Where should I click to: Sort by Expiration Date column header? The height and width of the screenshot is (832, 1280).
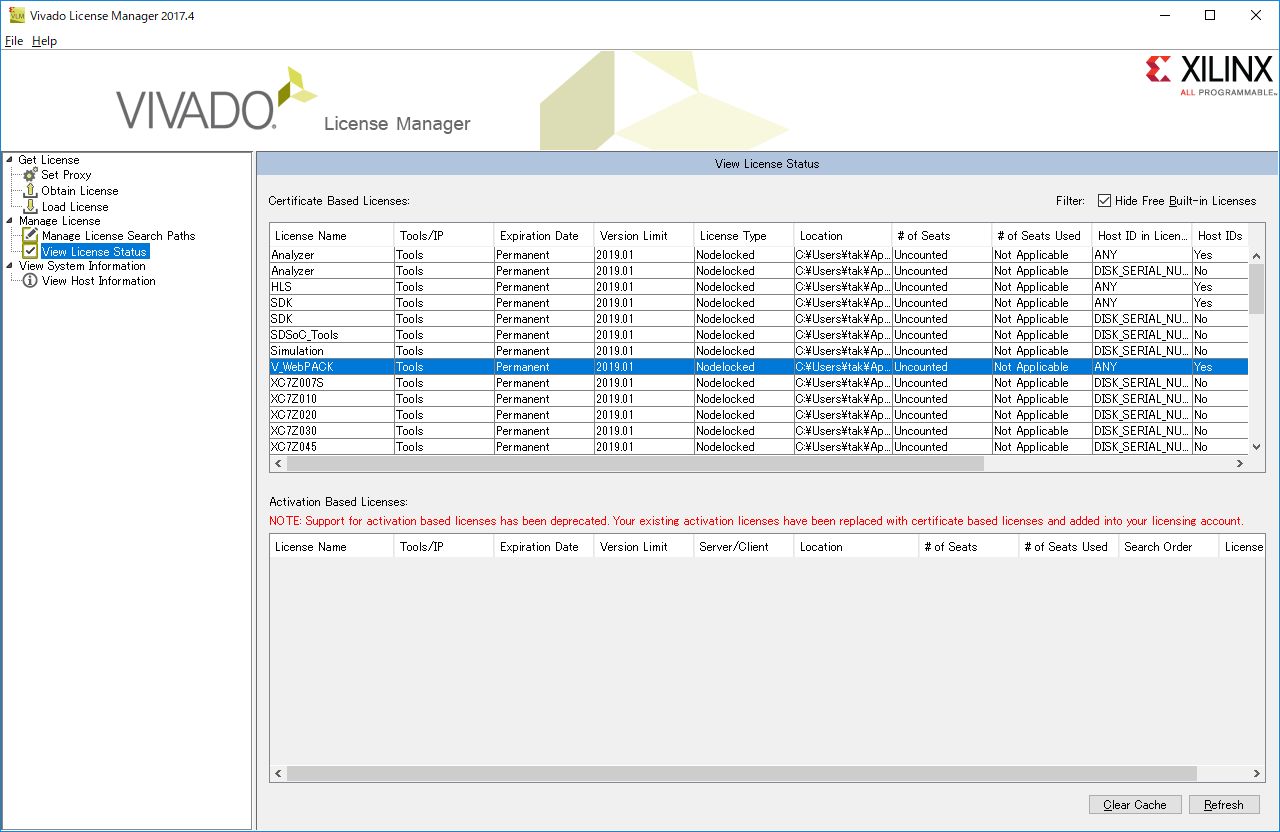(x=540, y=236)
